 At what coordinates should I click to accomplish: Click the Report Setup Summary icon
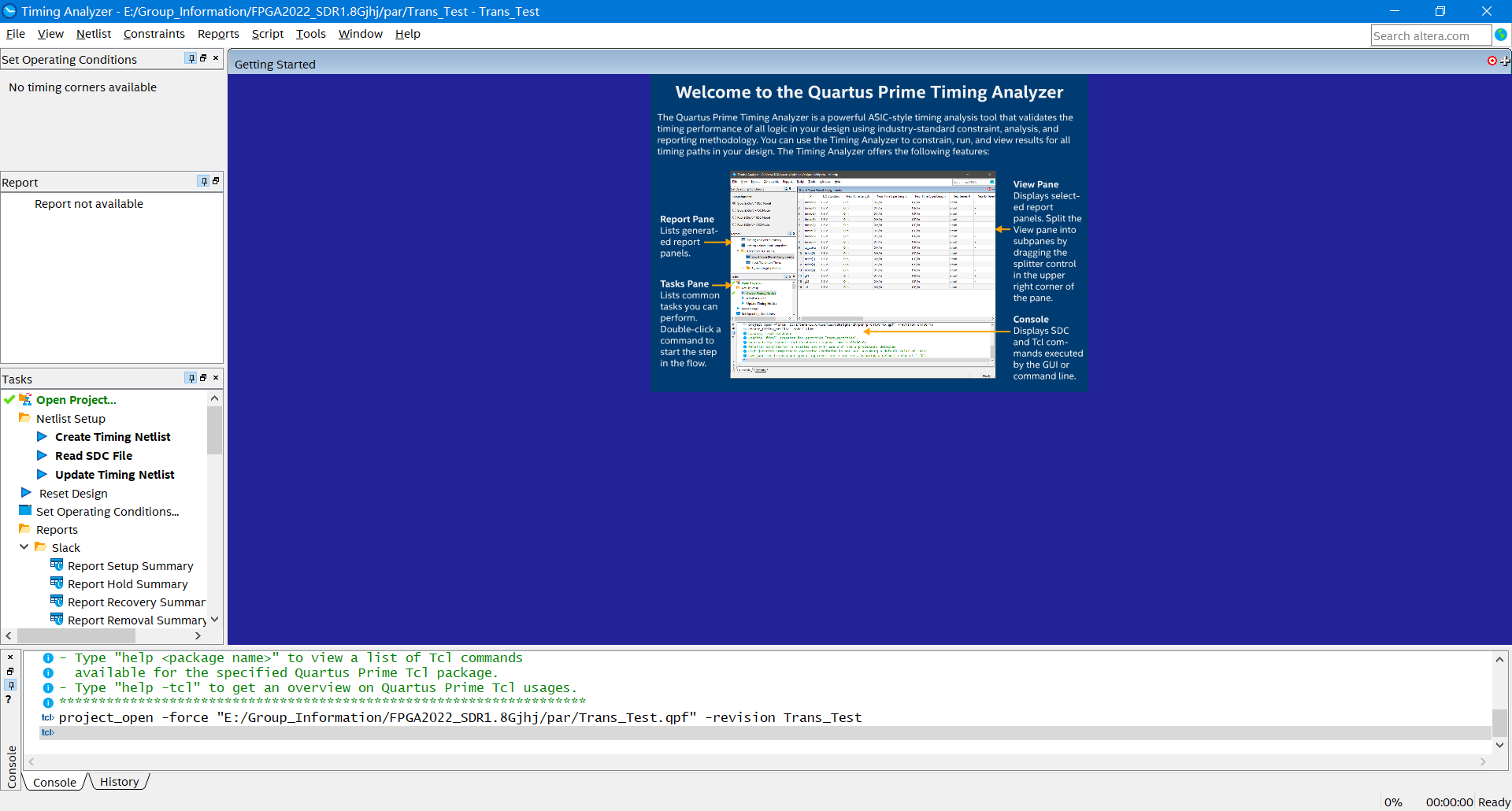tap(57, 565)
